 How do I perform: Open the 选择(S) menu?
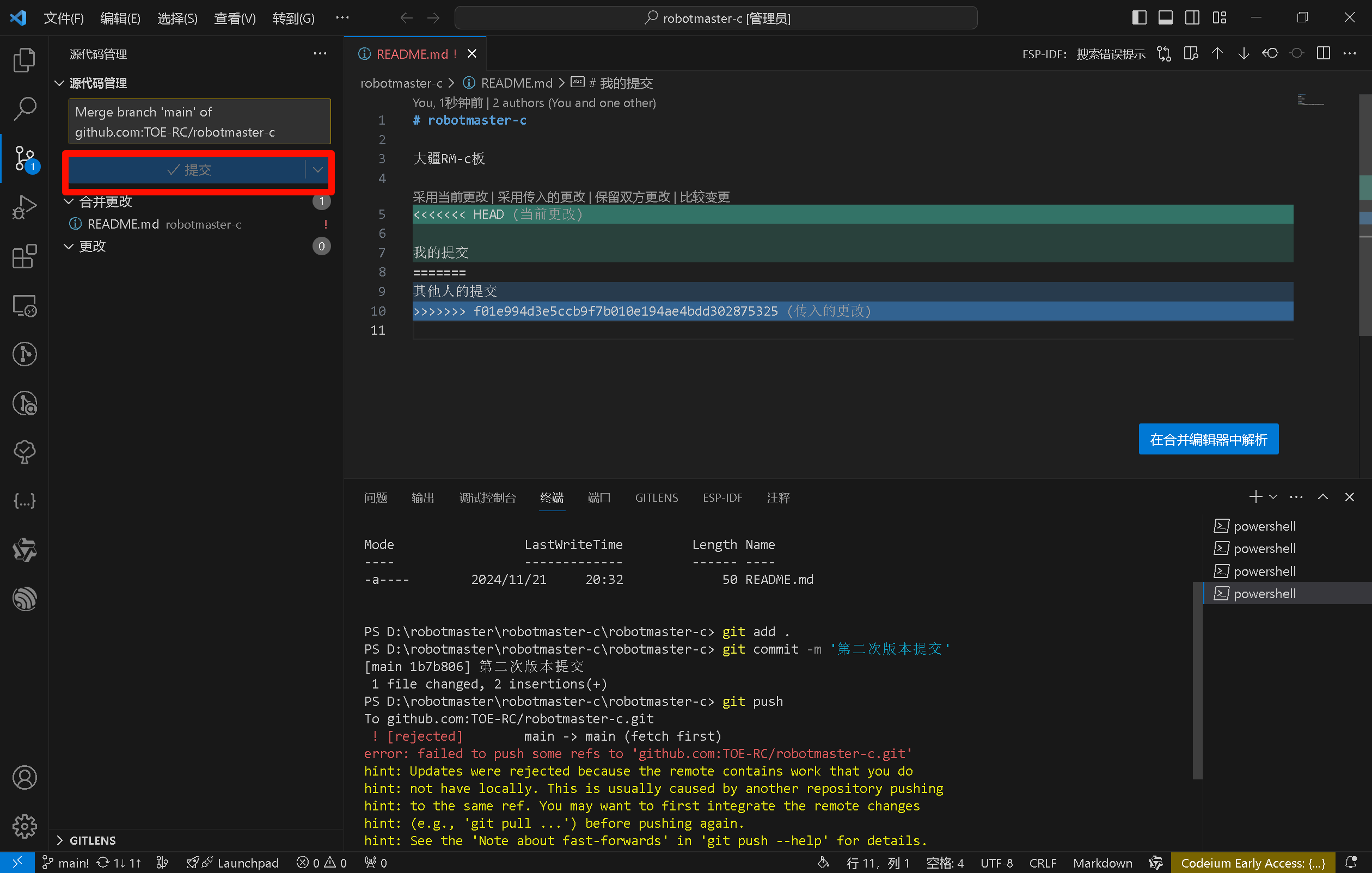point(177,18)
